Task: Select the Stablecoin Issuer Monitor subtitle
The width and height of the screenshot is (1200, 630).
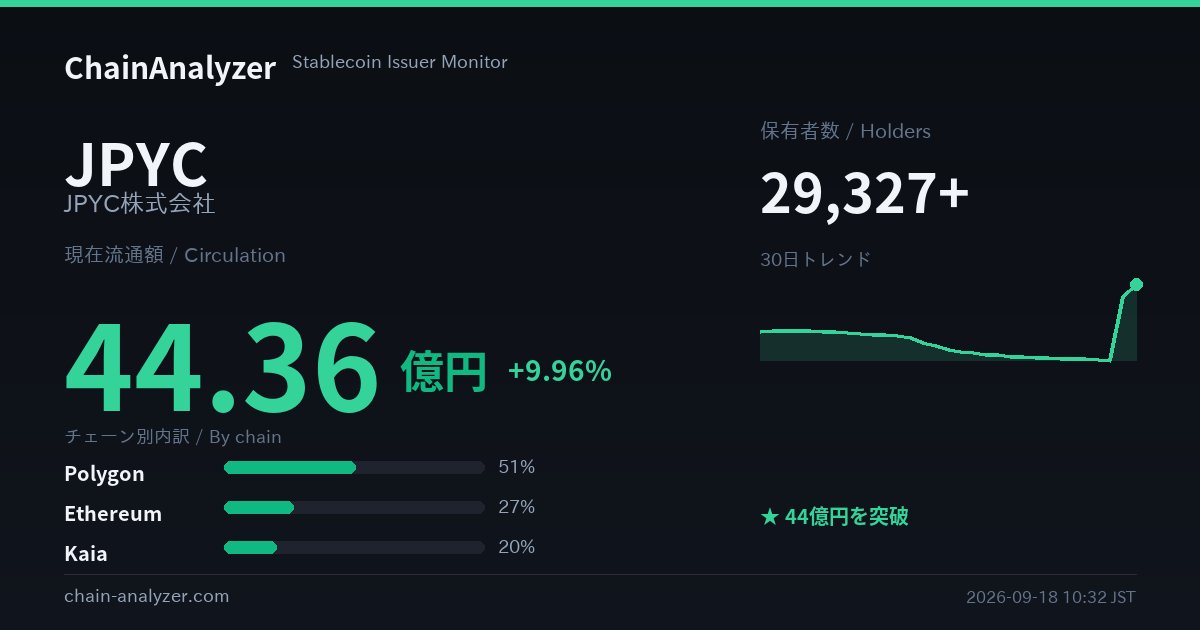Action: (400, 62)
